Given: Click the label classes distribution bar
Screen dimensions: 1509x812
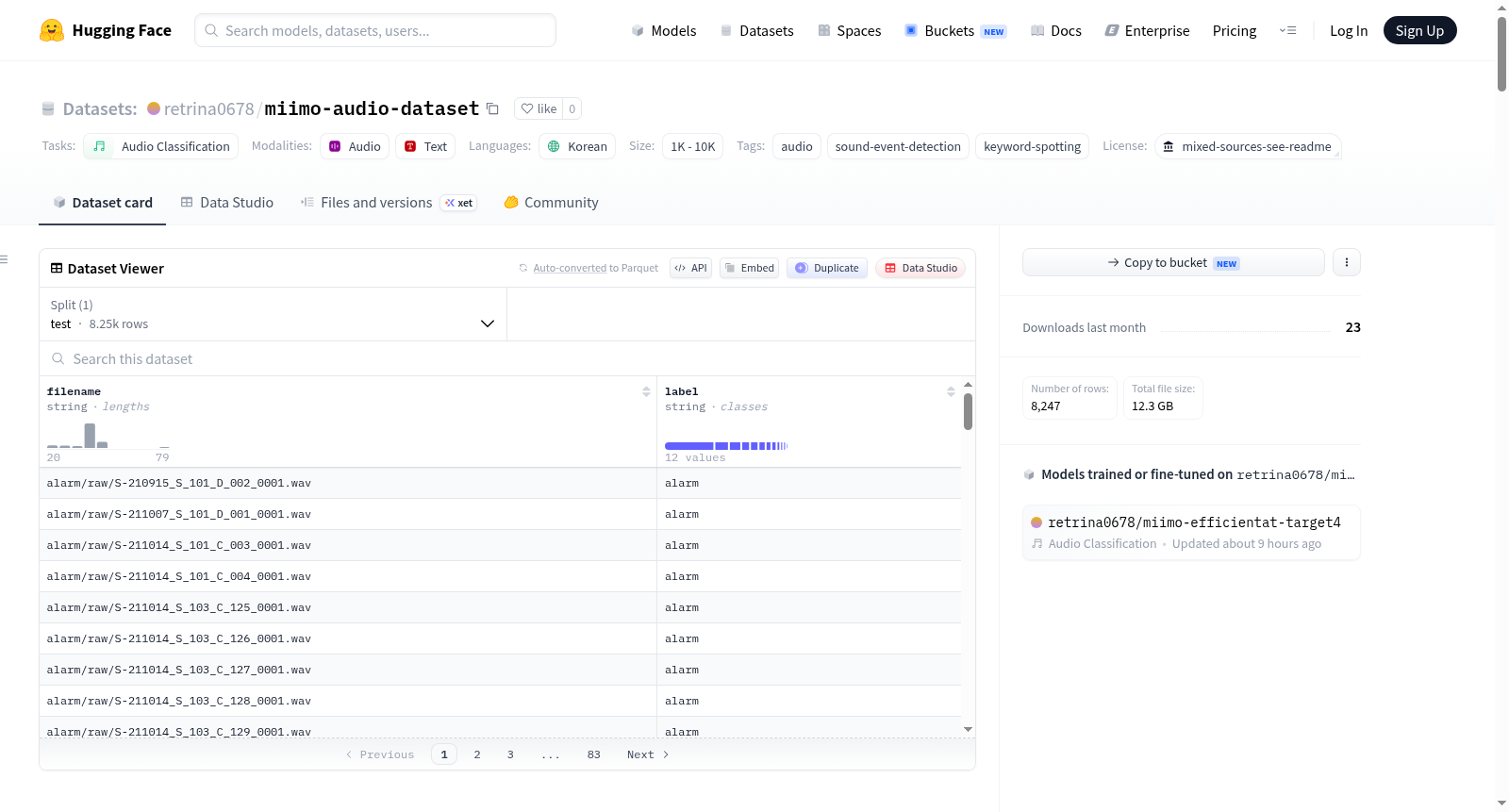Looking at the screenshot, I should (x=726, y=445).
